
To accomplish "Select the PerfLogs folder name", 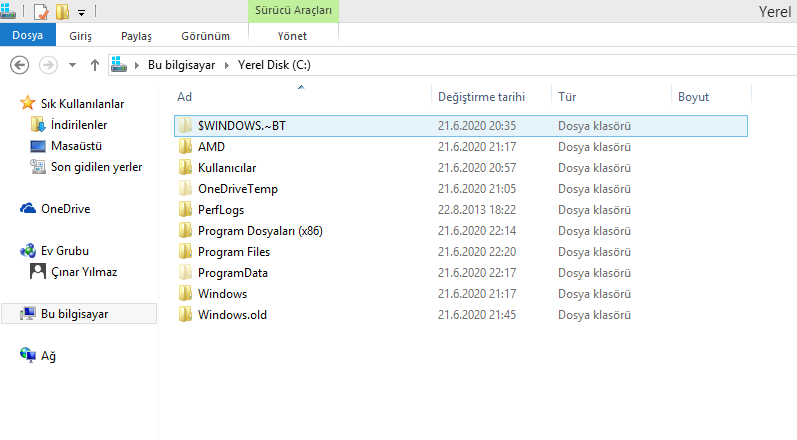I will click(221, 210).
